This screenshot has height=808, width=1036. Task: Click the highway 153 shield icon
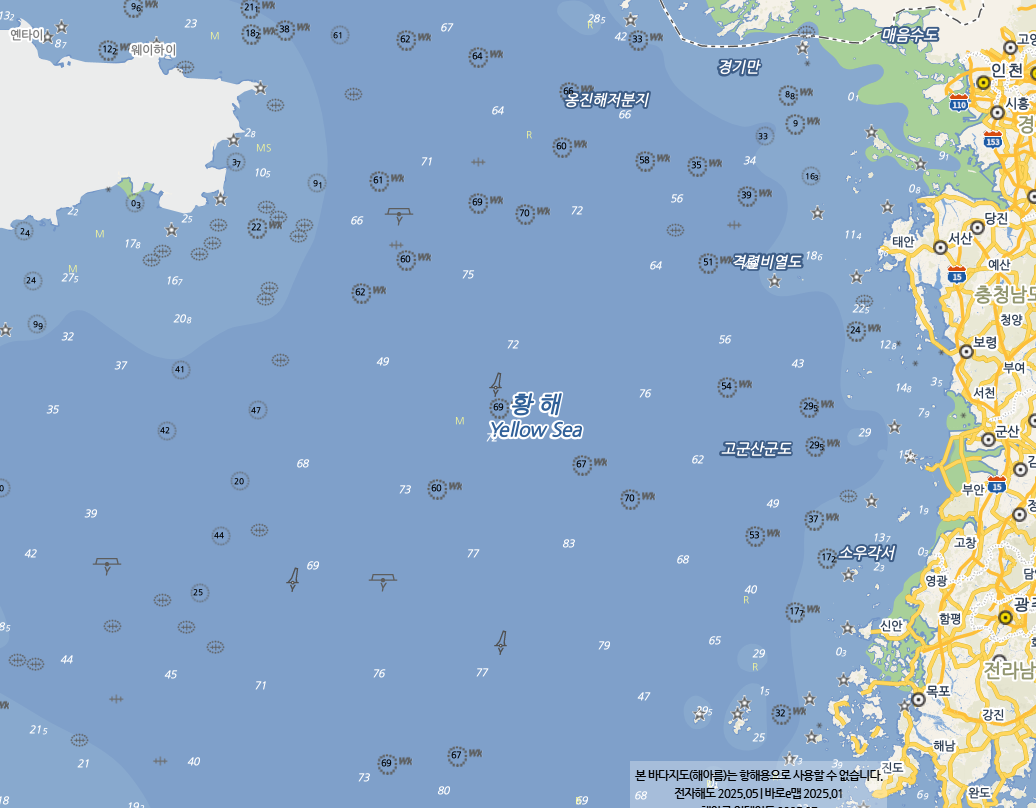point(992,139)
